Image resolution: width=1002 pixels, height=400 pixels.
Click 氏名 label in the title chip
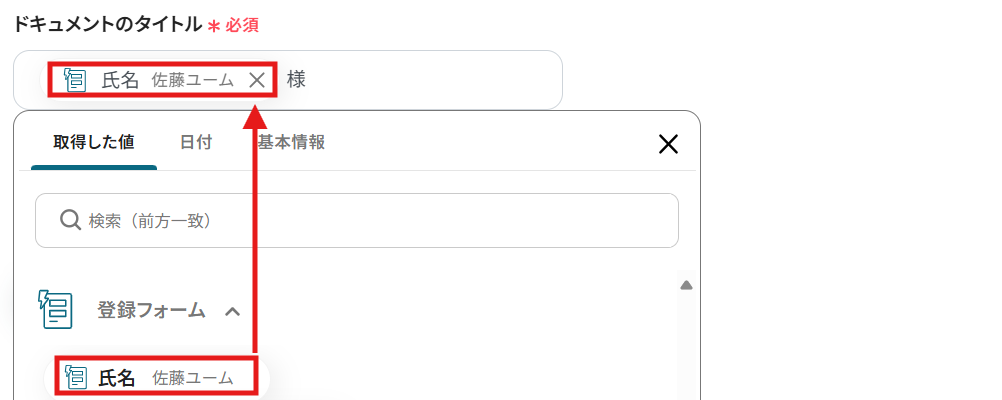point(120,80)
